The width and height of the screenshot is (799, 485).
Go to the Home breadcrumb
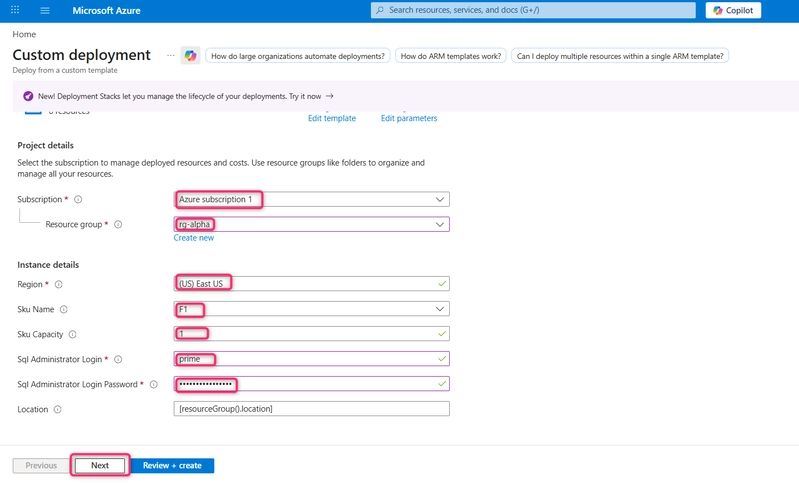point(24,34)
